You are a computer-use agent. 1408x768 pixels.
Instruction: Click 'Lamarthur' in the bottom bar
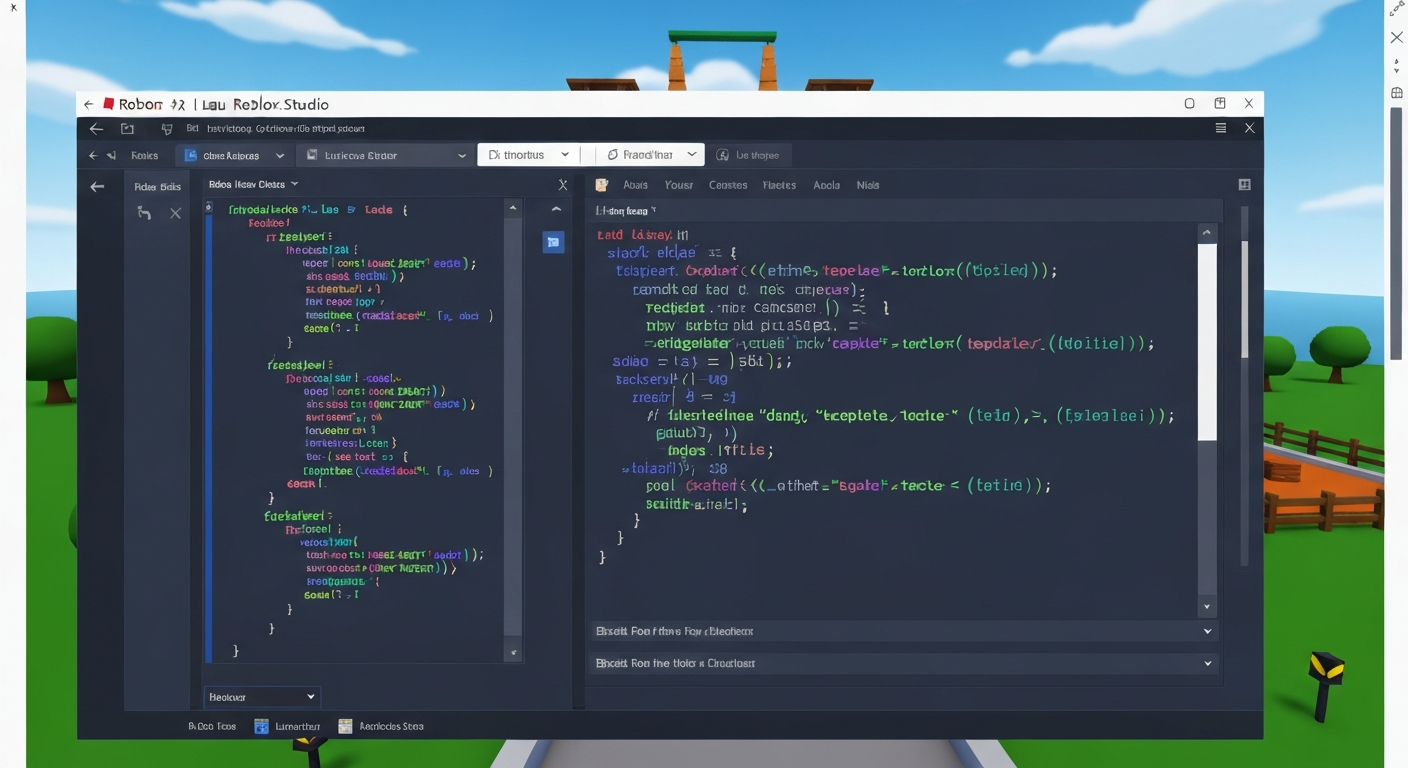pos(297,727)
